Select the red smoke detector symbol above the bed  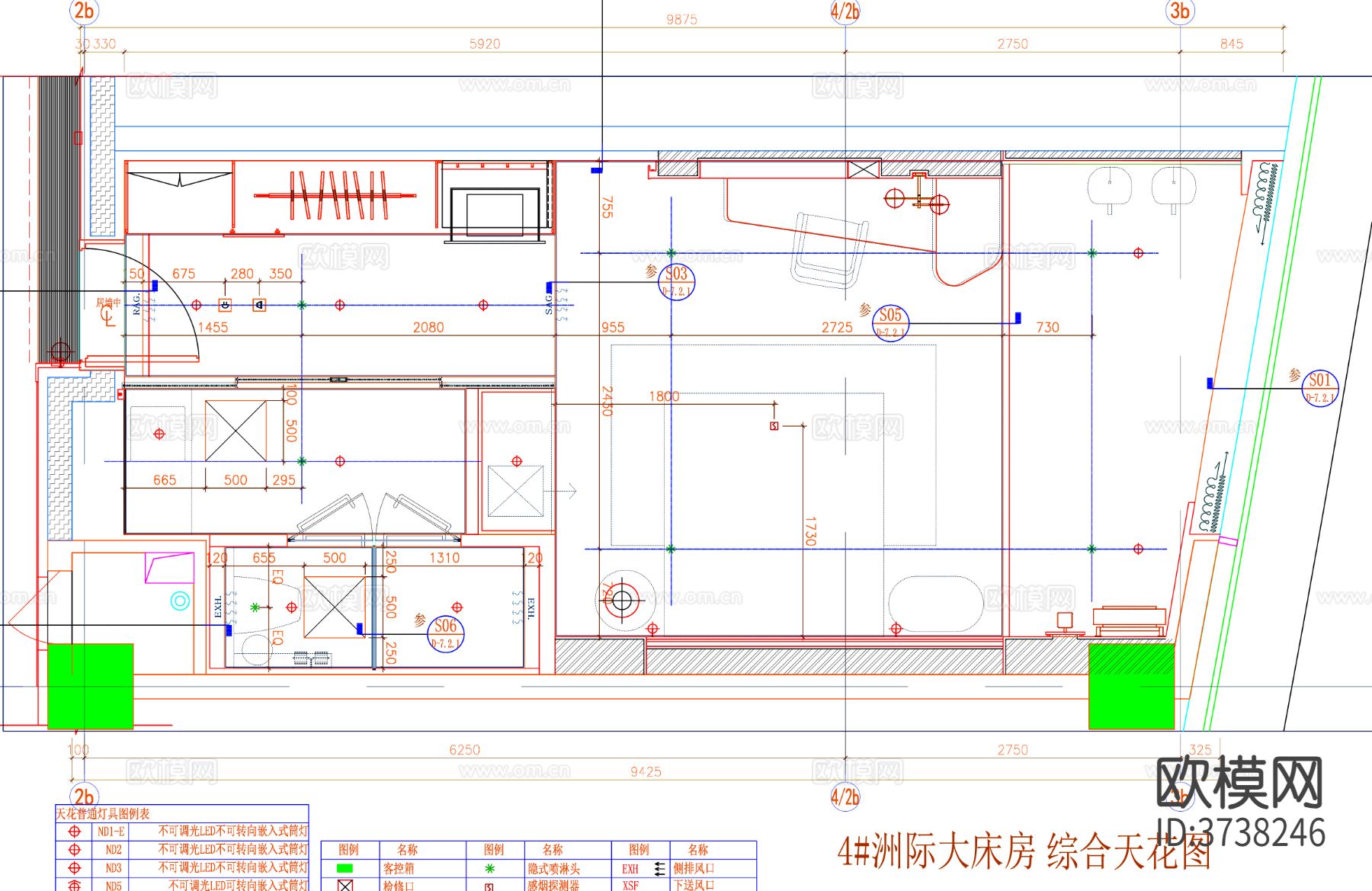774,426
